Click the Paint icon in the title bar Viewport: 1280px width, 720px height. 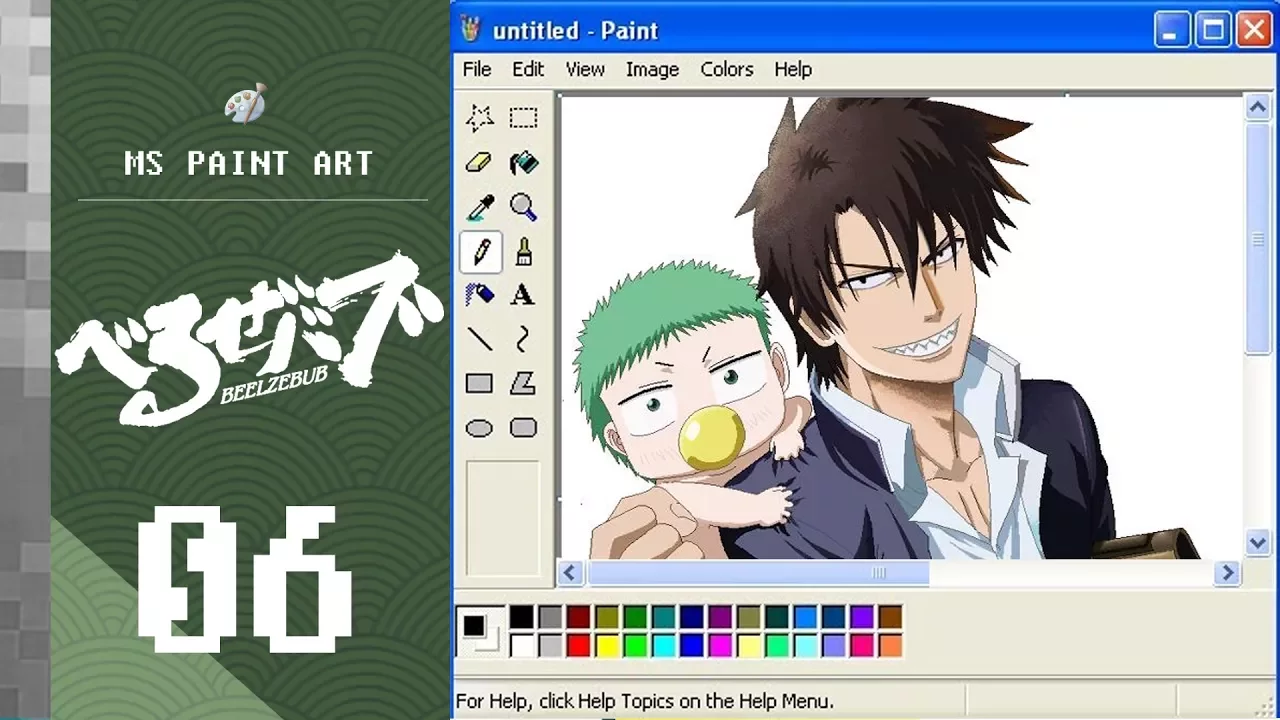pos(469,29)
